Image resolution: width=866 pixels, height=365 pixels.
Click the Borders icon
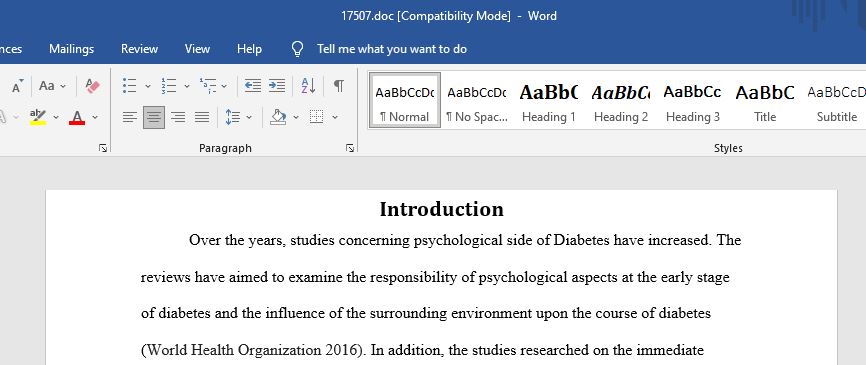(x=316, y=117)
